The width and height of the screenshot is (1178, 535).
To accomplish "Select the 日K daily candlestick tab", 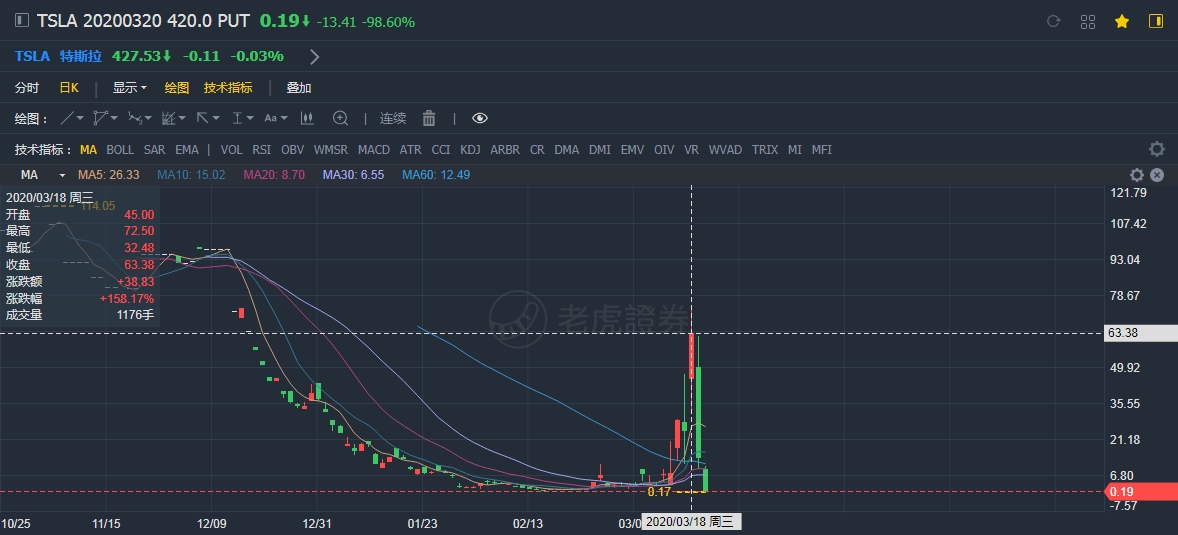I will tap(69, 88).
